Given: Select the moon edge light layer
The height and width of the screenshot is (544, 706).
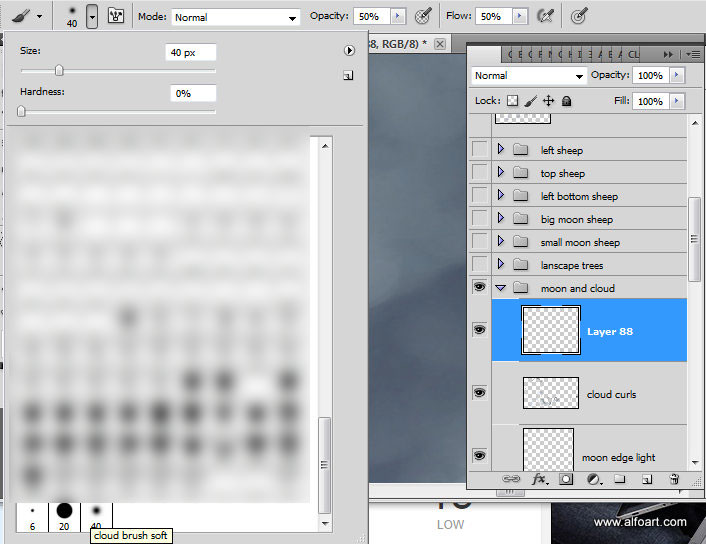Looking at the screenshot, I should (618, 457).
